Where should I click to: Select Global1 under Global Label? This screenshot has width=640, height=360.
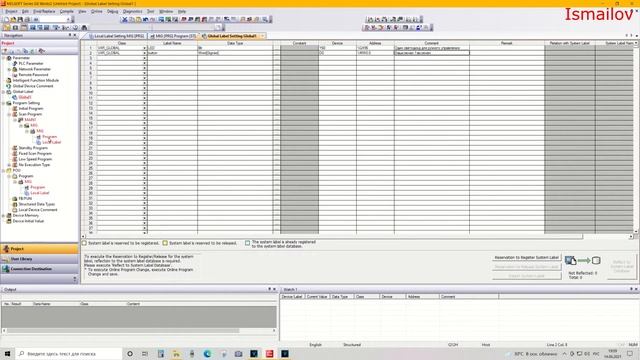pos(24,98)
